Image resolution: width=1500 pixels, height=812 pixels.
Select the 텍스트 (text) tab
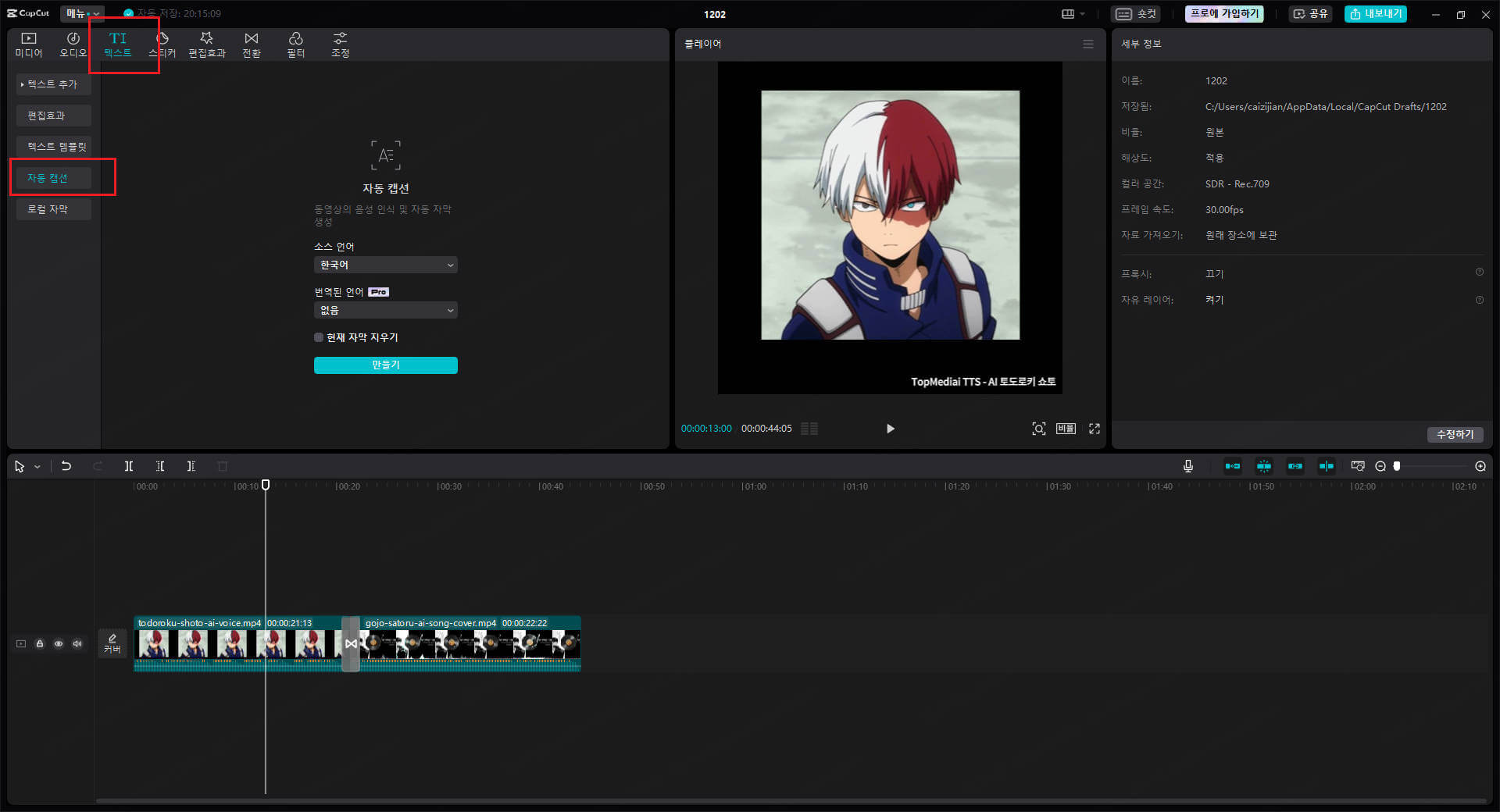point(118,45)
